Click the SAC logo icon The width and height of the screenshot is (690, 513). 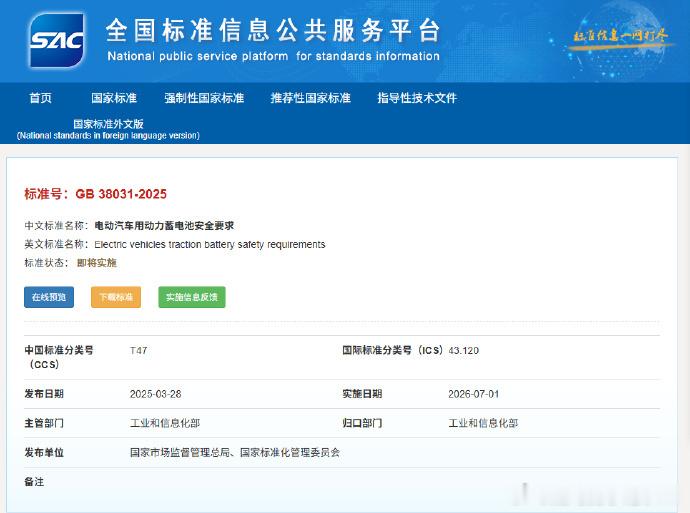(x=56, y=40)
